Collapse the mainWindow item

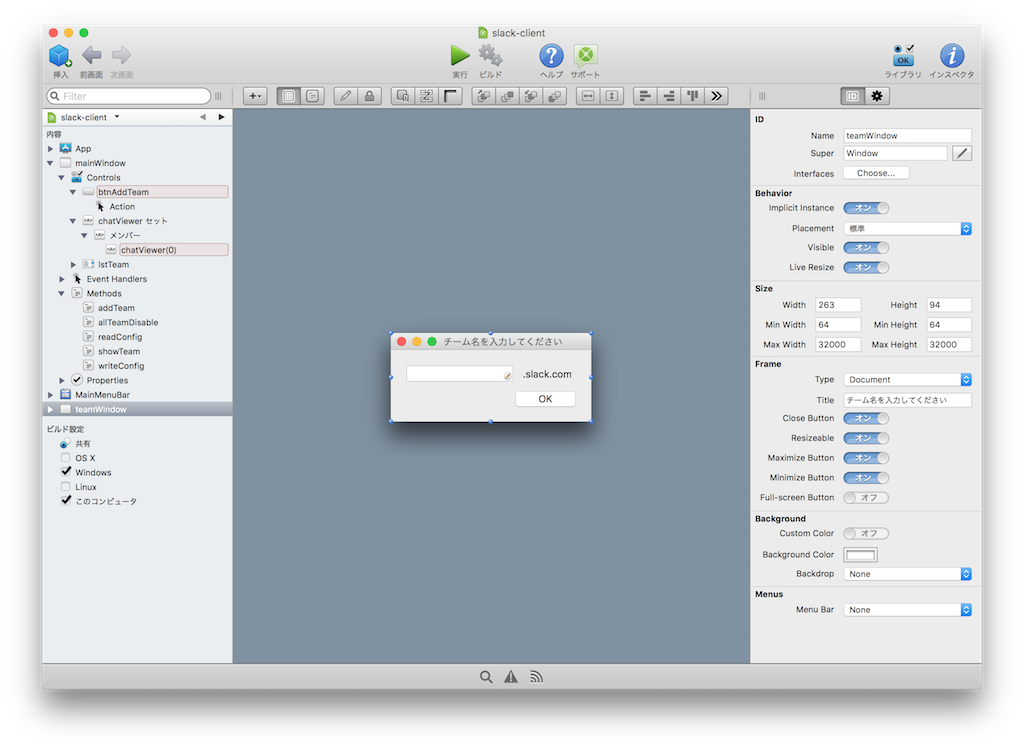click(x=50, y=163)
